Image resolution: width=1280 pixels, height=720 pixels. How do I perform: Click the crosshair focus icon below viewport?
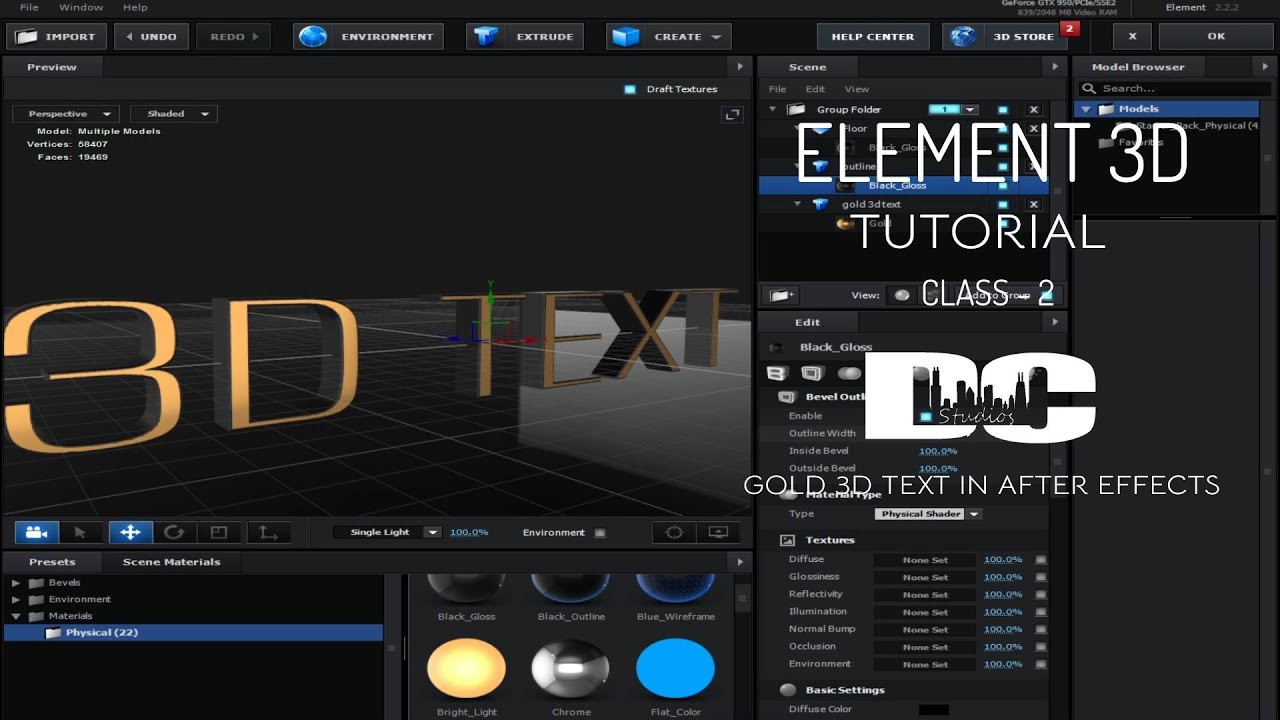pos(674,532)
